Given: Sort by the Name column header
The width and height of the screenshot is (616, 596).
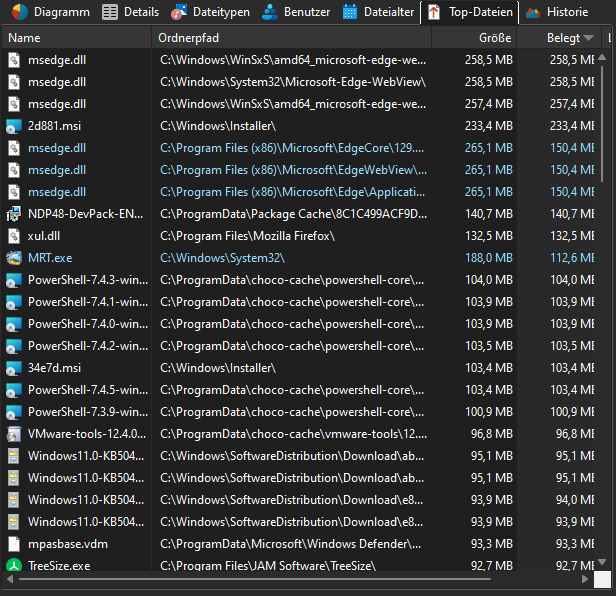Looking at the screenshot, I should (x=77, y=38).
